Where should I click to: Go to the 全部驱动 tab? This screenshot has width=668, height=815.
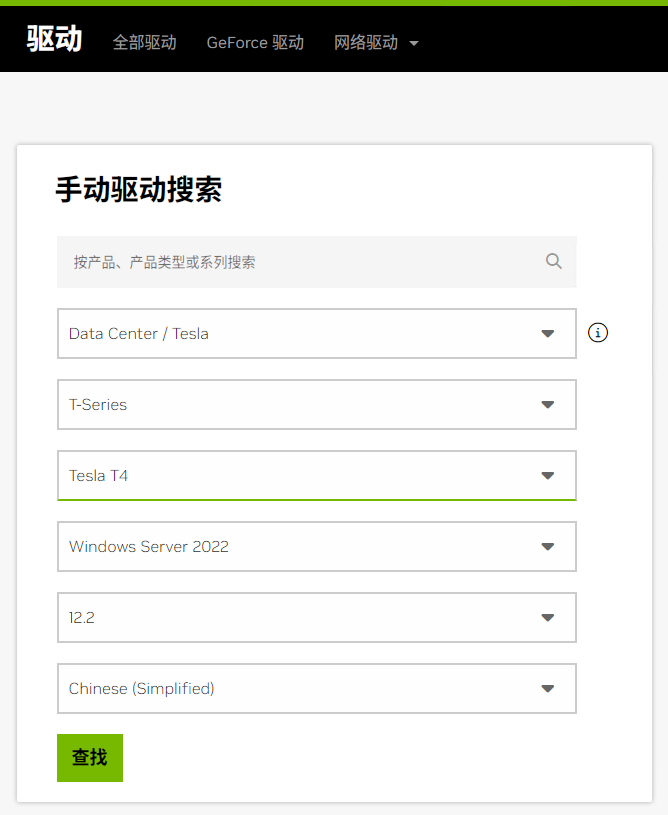pyautogui.click(x=144, y=42)
